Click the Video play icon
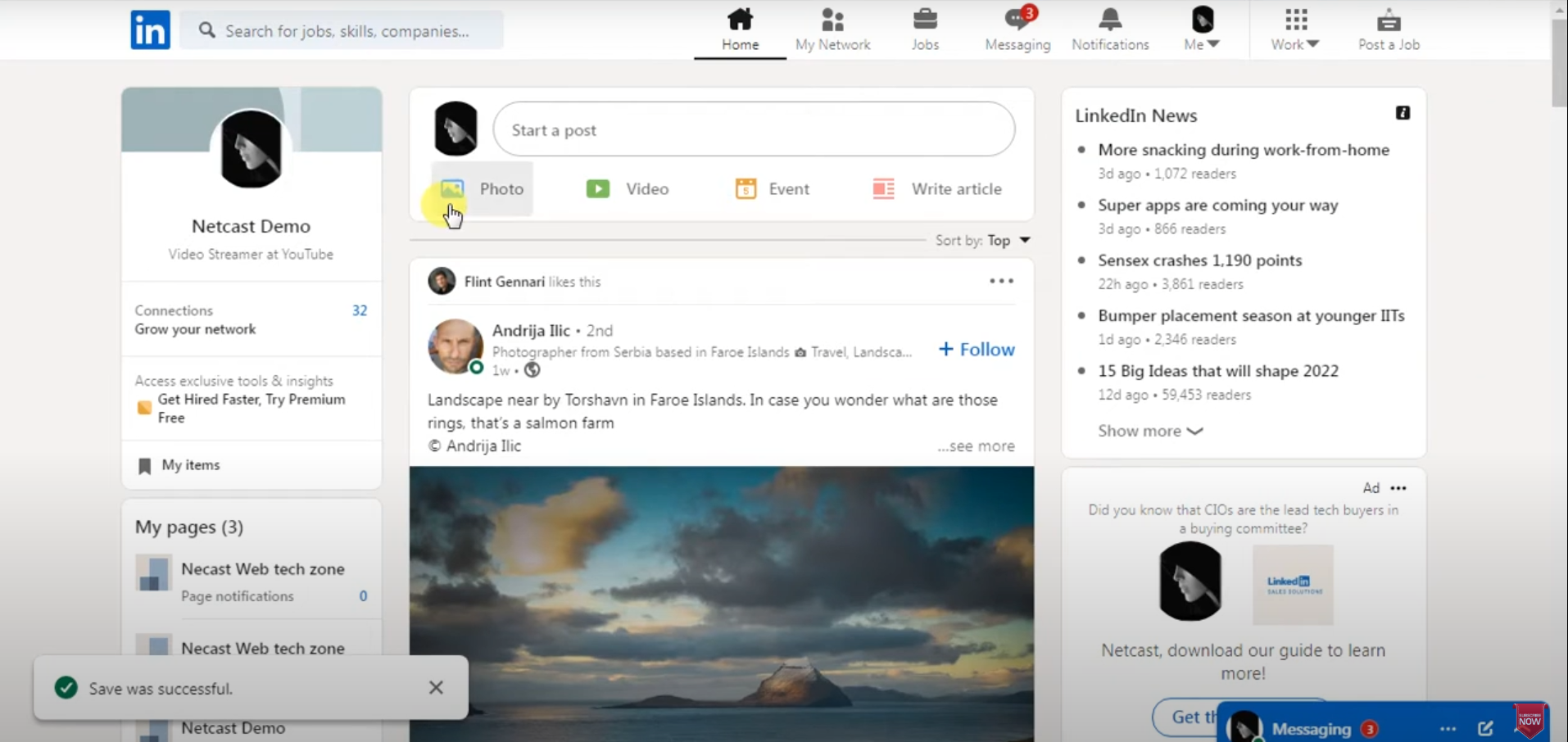1568x742 pixels. (x=598, y=189)
